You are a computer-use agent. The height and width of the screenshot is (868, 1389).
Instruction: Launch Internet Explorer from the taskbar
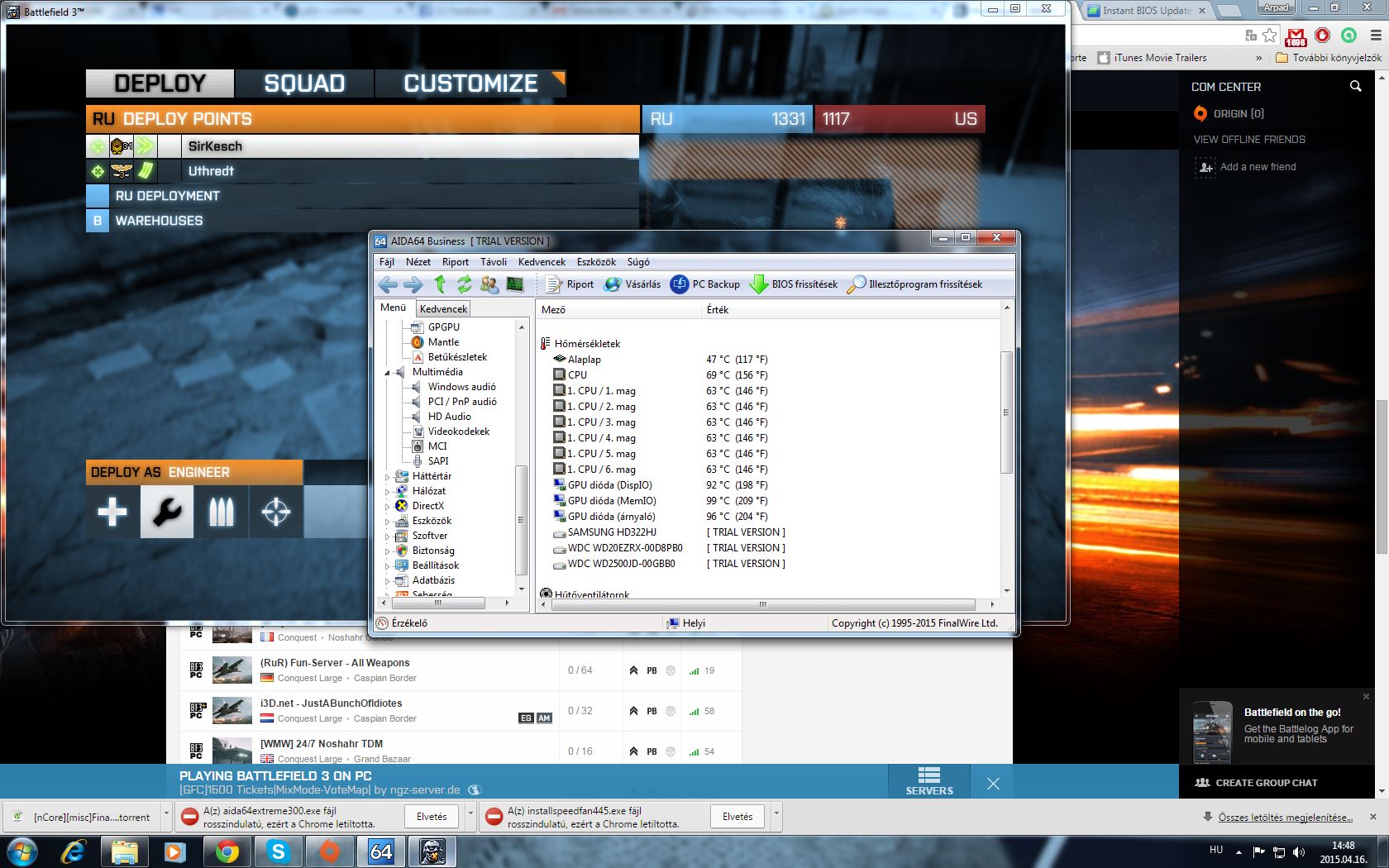pyautogui.click(x=74, y=851)
